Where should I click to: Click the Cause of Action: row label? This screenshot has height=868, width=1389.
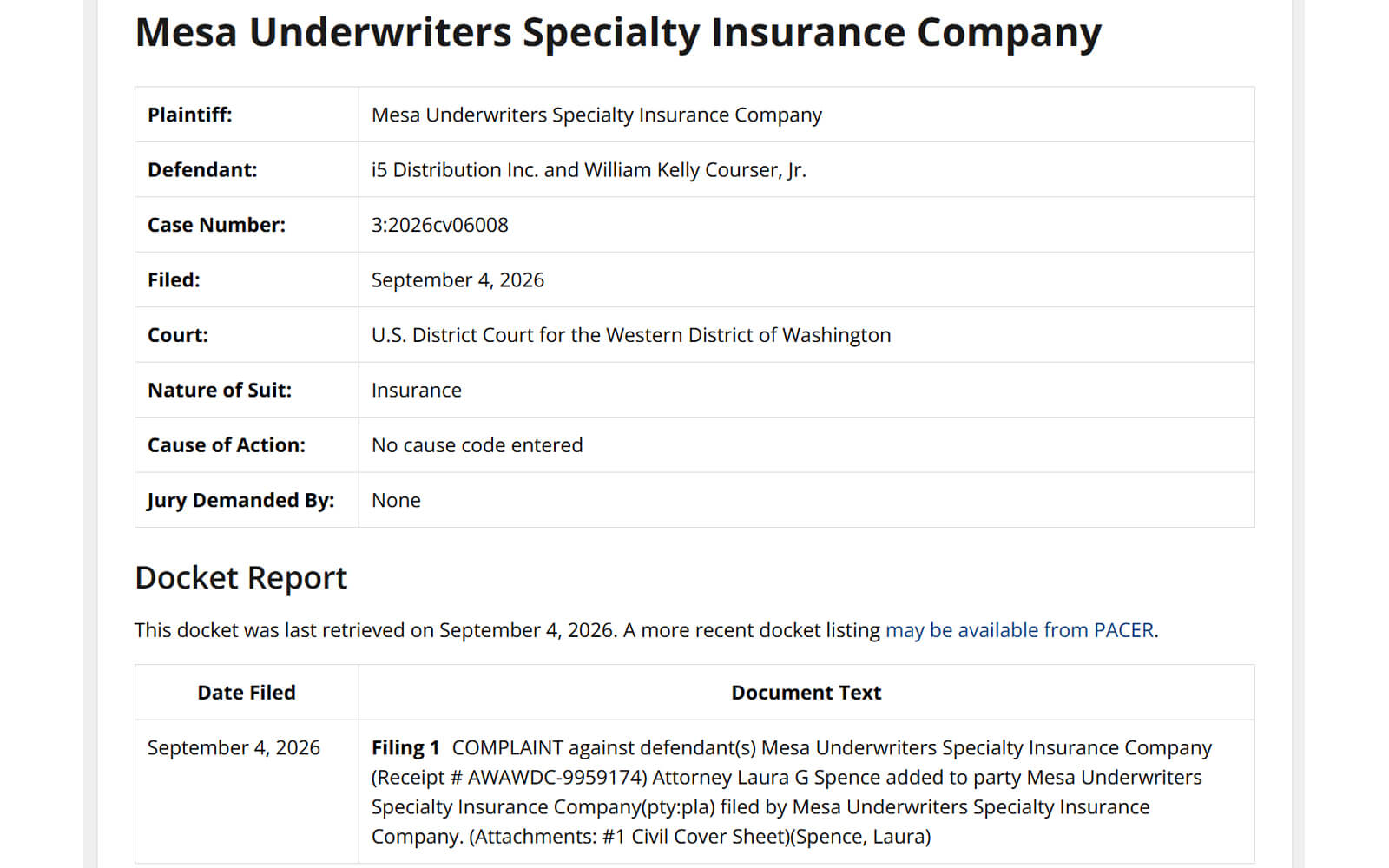tap(227, 445)
